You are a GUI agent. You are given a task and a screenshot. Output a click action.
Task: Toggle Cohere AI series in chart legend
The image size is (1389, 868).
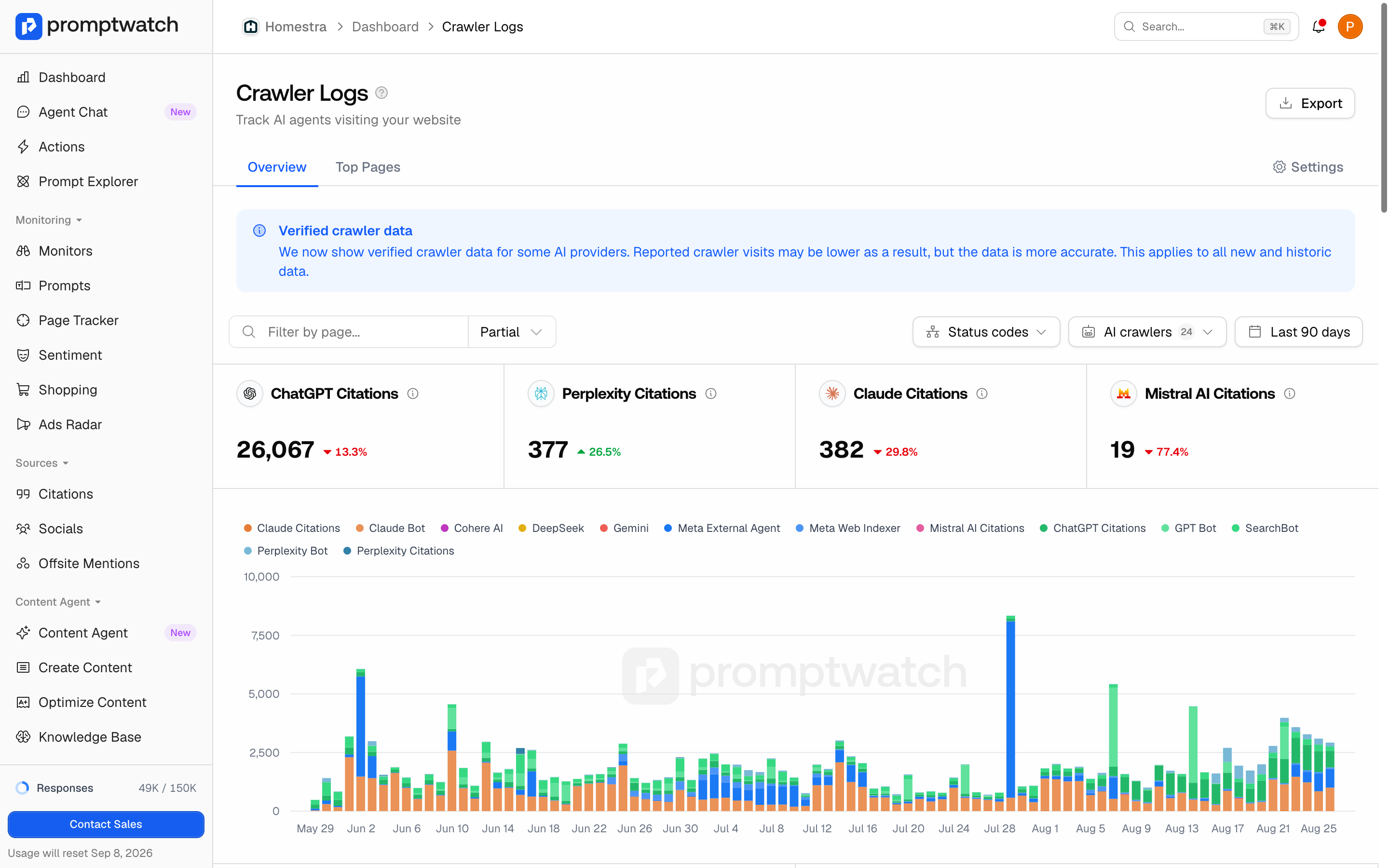click(x=472, y=528)
